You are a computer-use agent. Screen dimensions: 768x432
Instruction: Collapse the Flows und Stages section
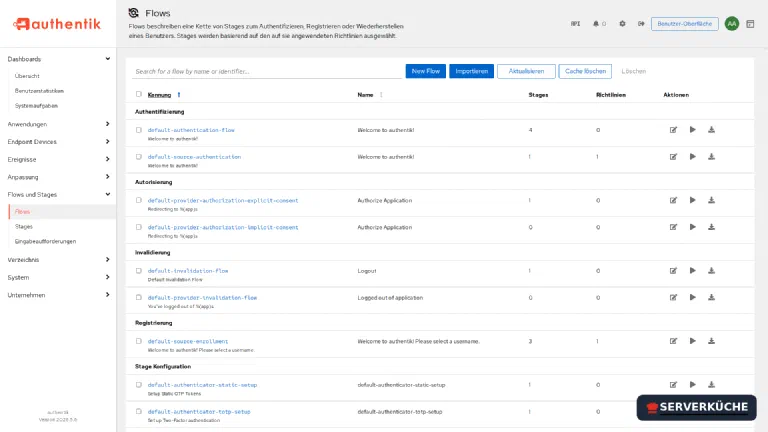point(58,195)
